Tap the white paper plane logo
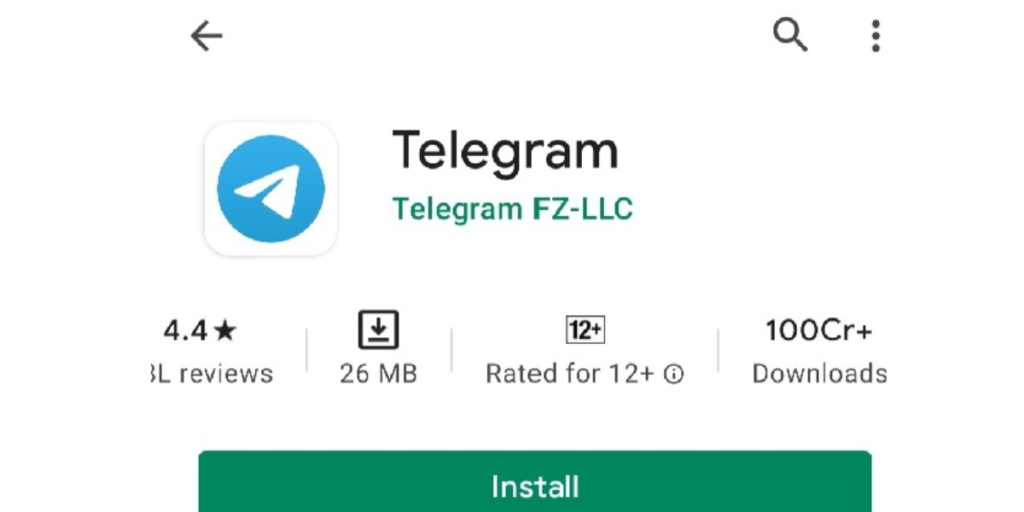Screen dimensions: 1024x512 (269, 191)
